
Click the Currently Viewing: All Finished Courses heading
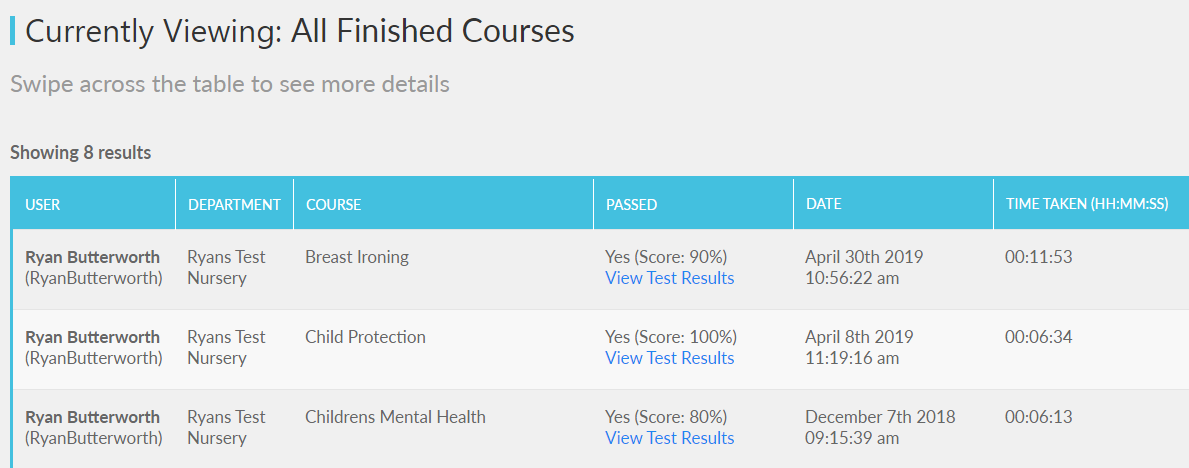[299, 31]
